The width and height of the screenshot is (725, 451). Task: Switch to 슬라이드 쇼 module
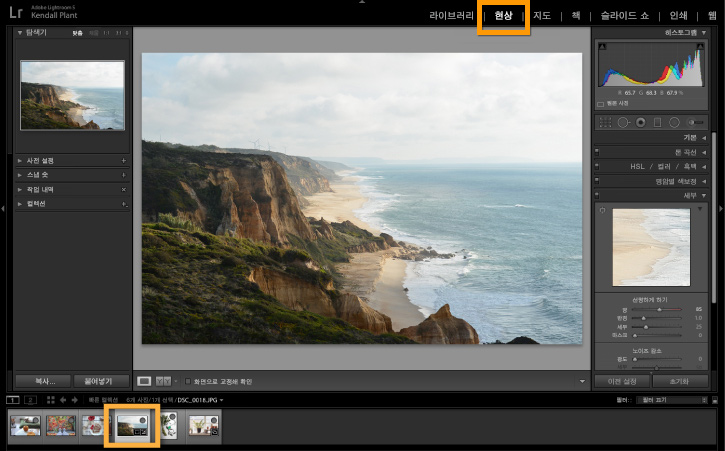pos(625,15)
